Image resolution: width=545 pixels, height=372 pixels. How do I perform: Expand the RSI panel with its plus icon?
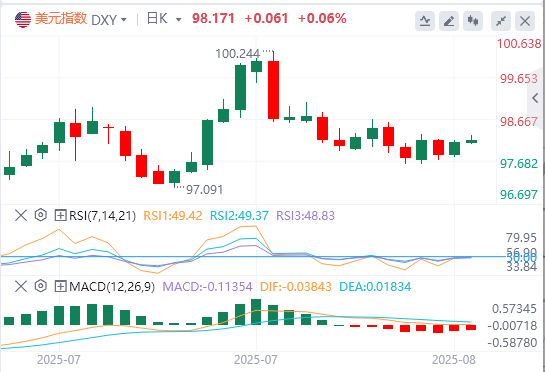coord(60,216)
